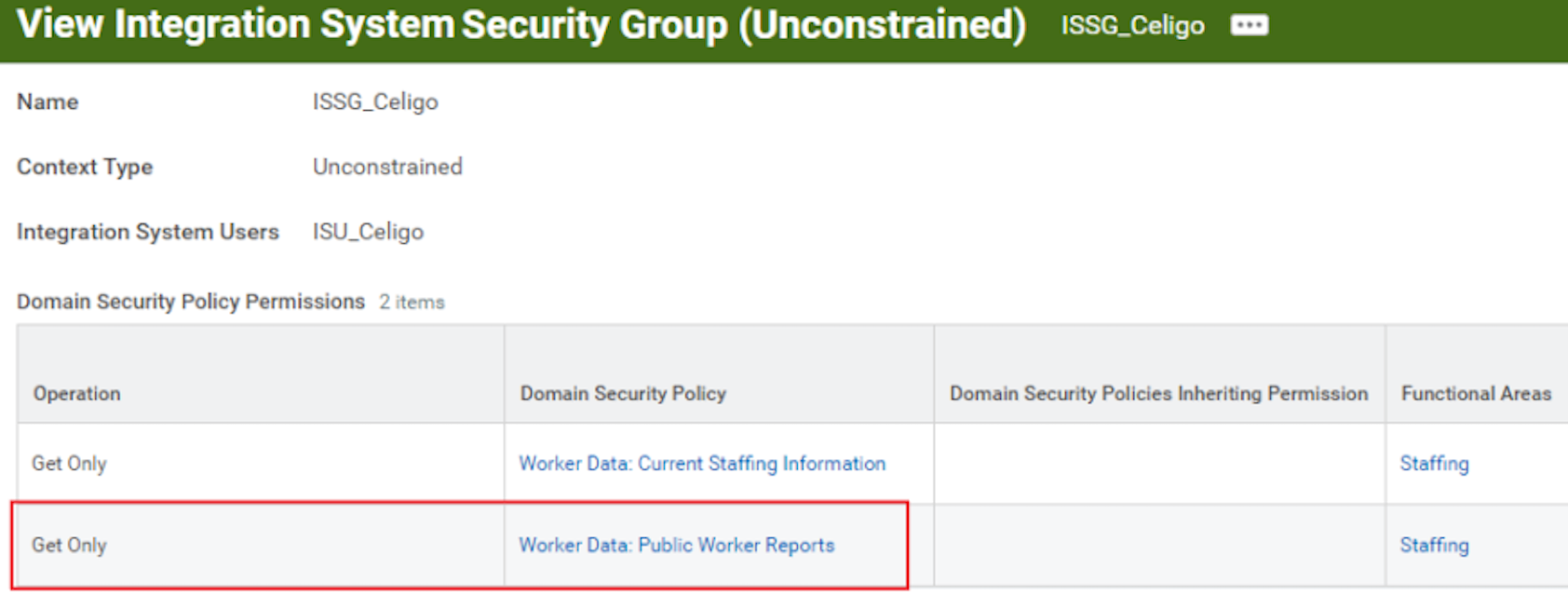Select Get Only cell in first row
The image size is (1568, 596).
click(x=70, y=464)
